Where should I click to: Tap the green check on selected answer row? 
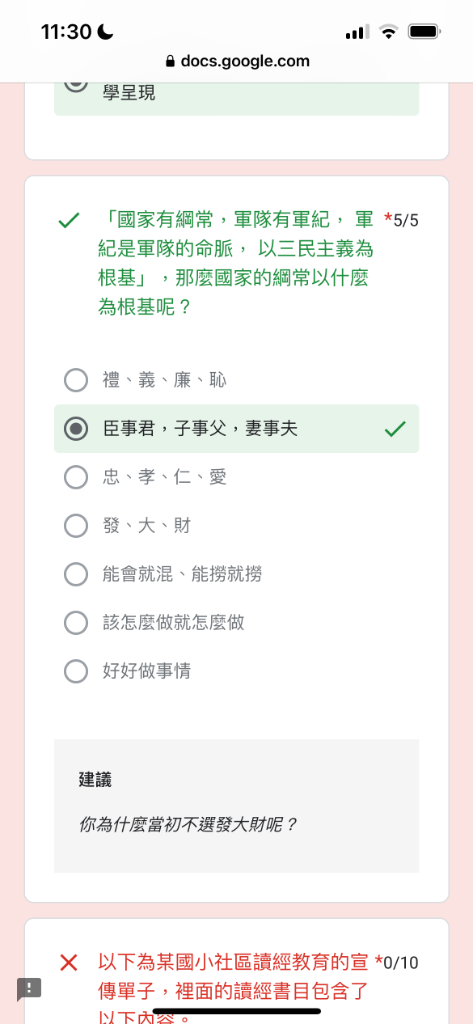point(395,428)
